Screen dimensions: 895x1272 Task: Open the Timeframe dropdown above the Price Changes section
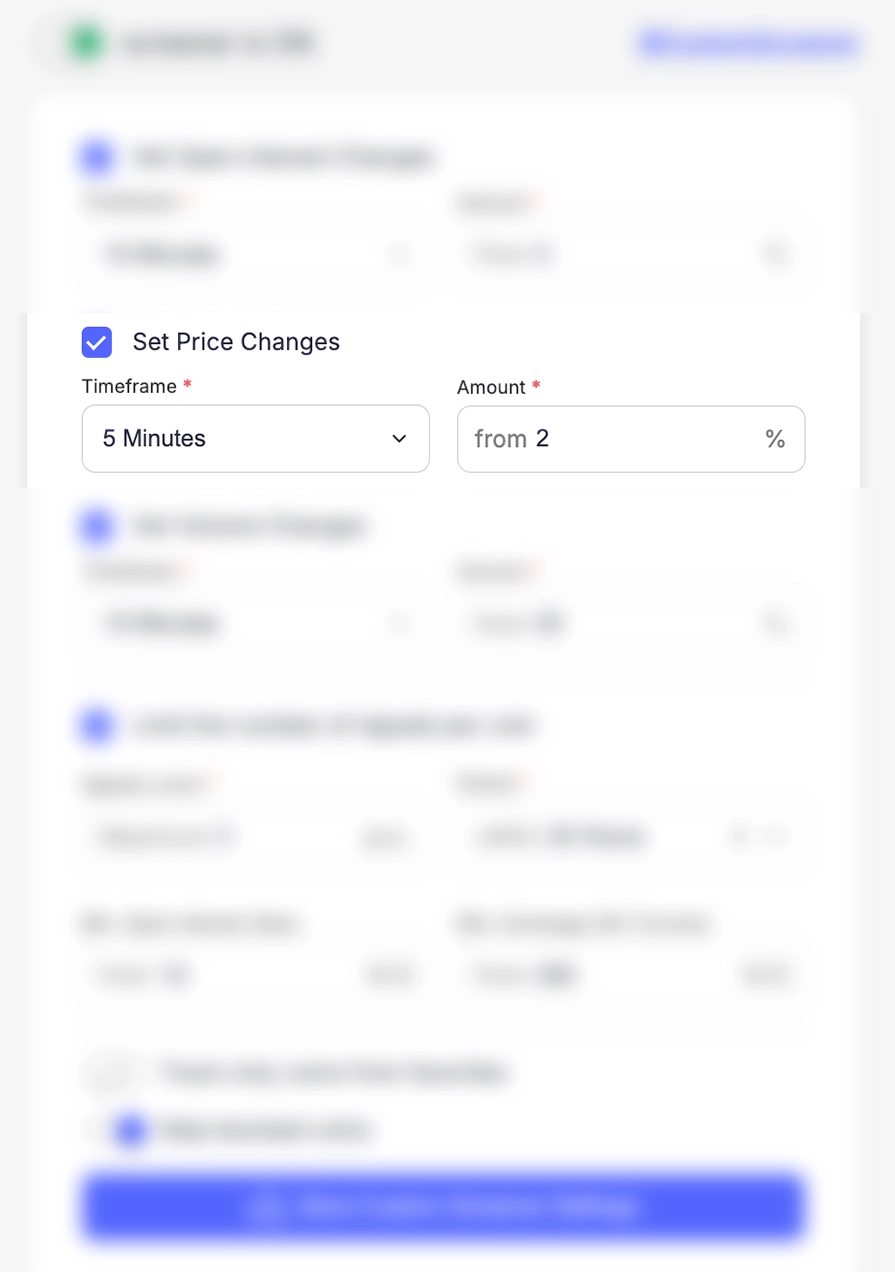[x=255, y=254]
